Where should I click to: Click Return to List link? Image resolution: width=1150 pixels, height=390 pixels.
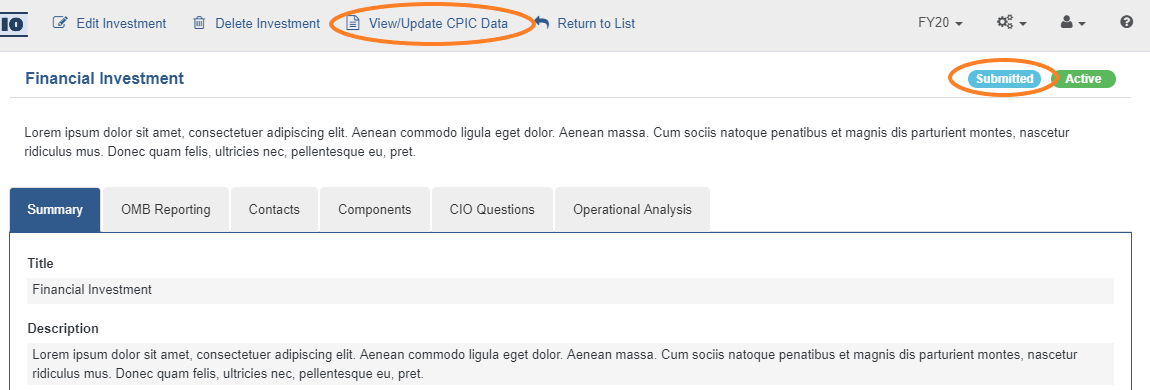pos(596,23)
